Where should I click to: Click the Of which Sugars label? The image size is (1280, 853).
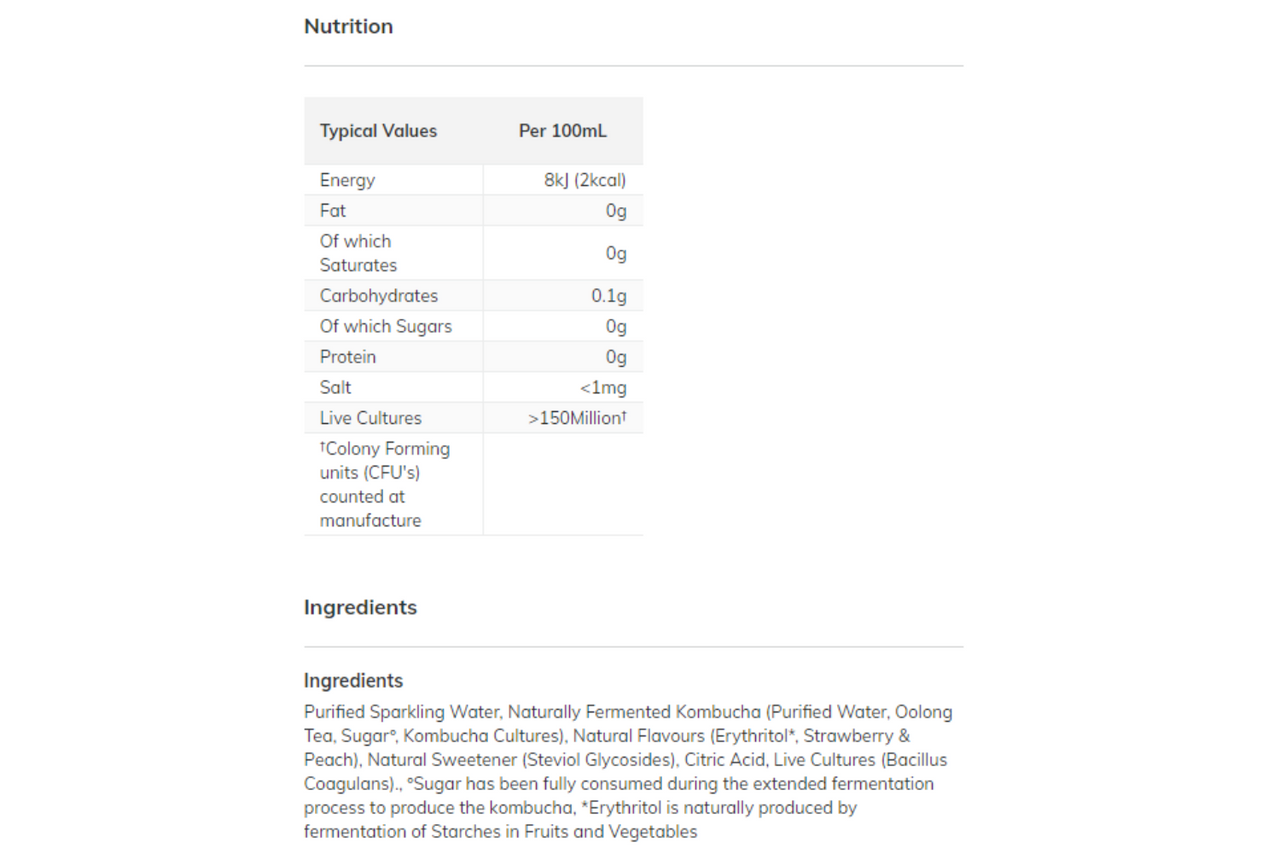click(x=386, y=327)
